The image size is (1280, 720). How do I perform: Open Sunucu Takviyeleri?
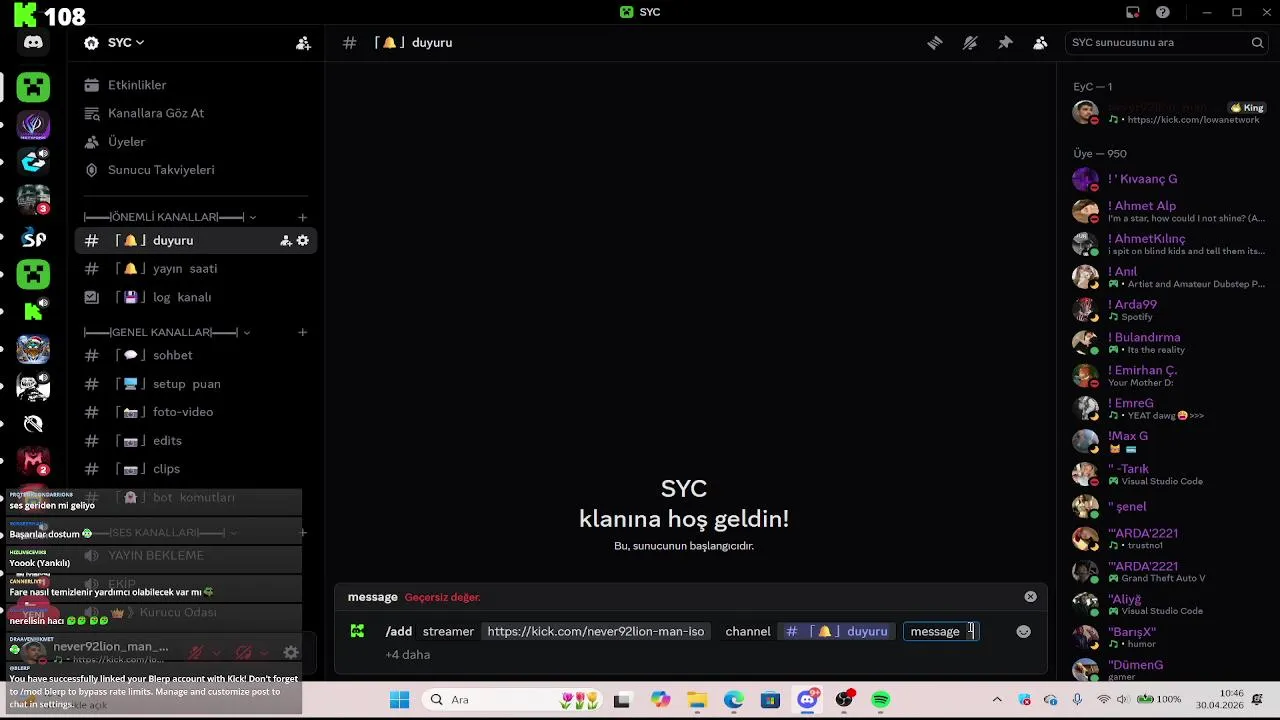click(x=195, y=170)
